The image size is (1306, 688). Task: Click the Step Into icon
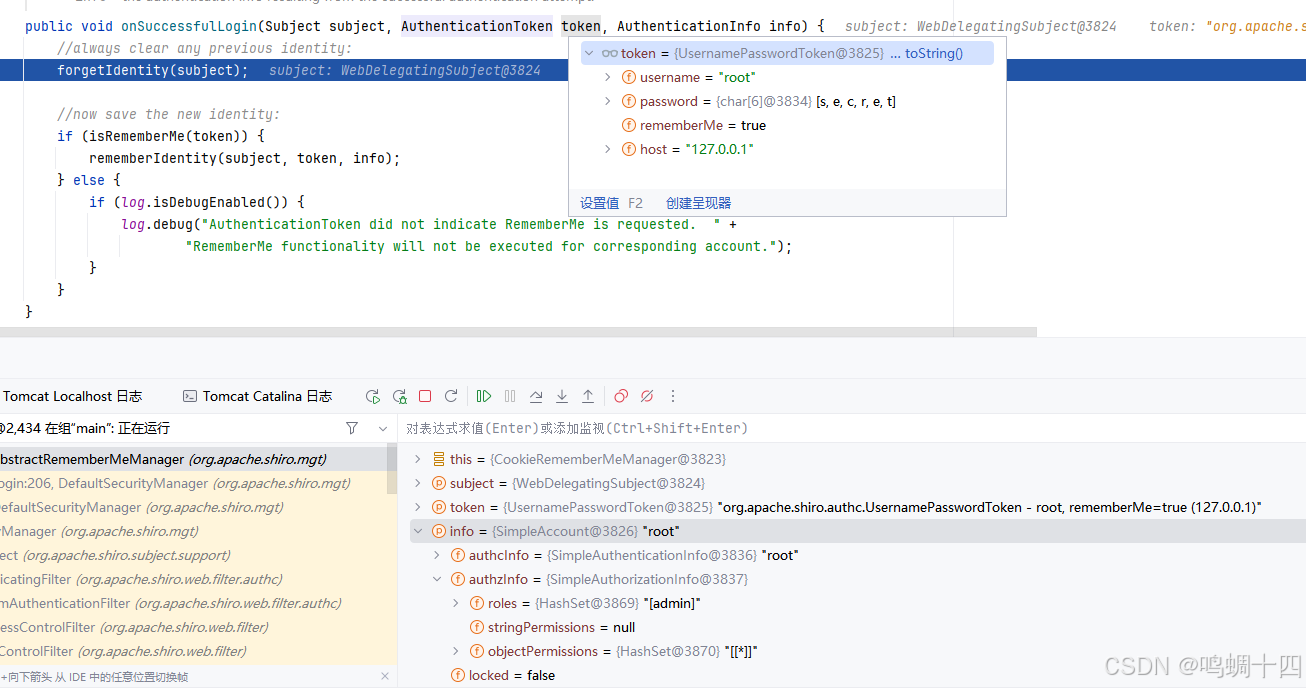[562, 396]
